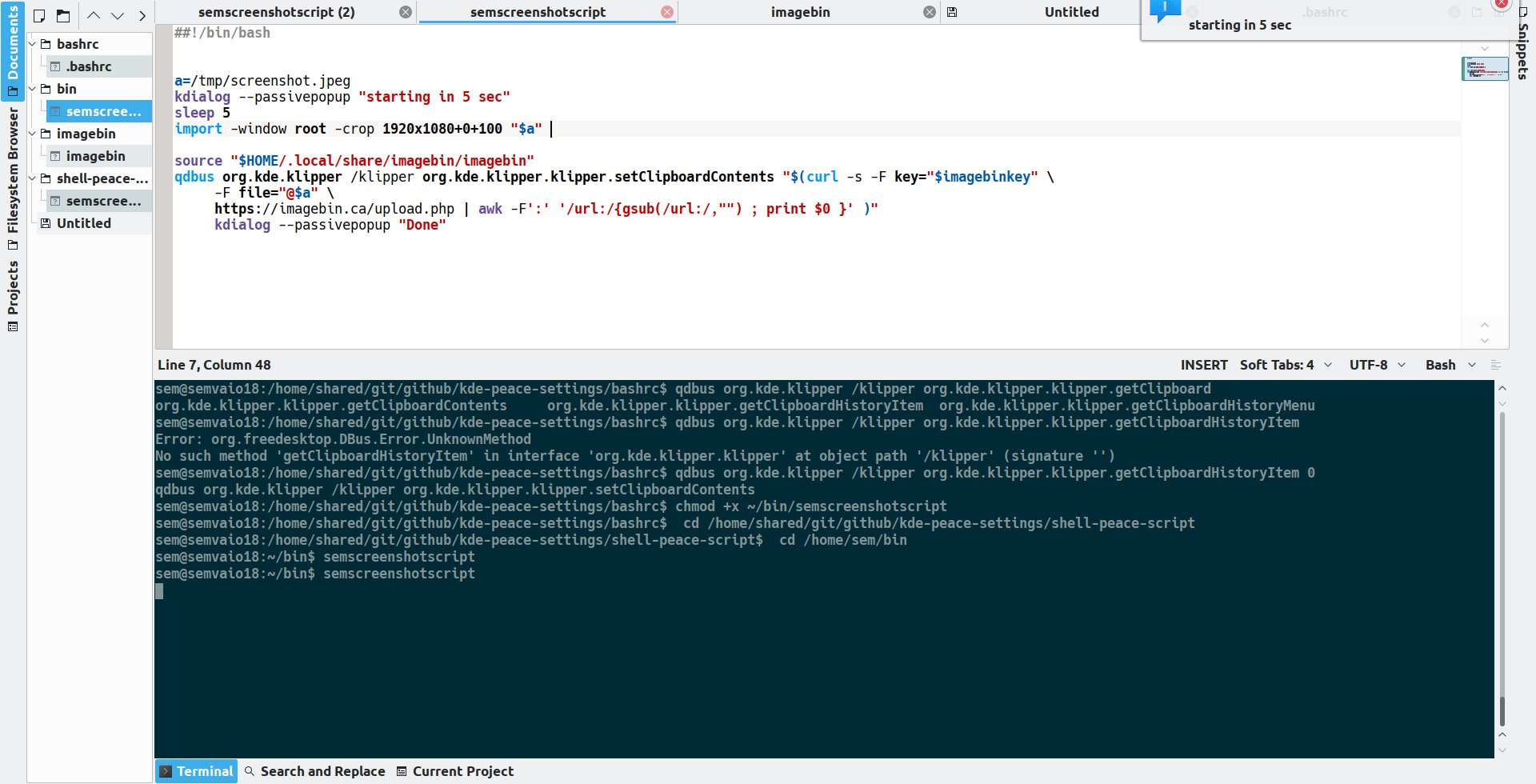Open the Snippets side panel
The height and width of the screenshot is (784, 1536).
(1523, 44)
